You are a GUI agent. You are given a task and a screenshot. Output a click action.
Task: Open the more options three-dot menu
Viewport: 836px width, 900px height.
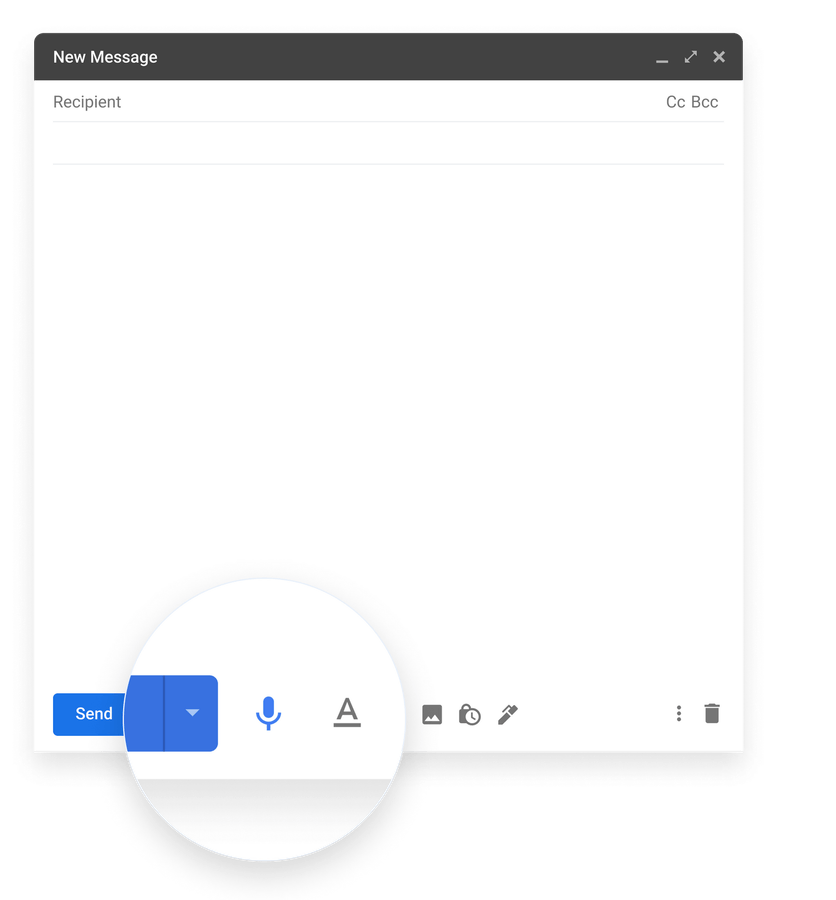[679, 713]
